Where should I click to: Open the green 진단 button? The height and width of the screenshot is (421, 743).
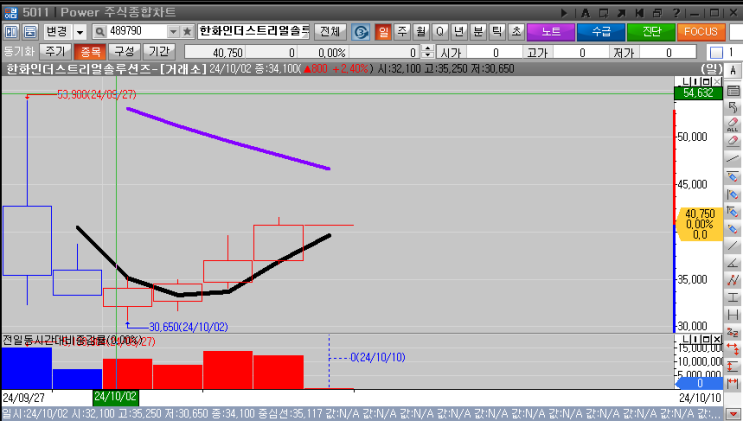tap(651, 32)
